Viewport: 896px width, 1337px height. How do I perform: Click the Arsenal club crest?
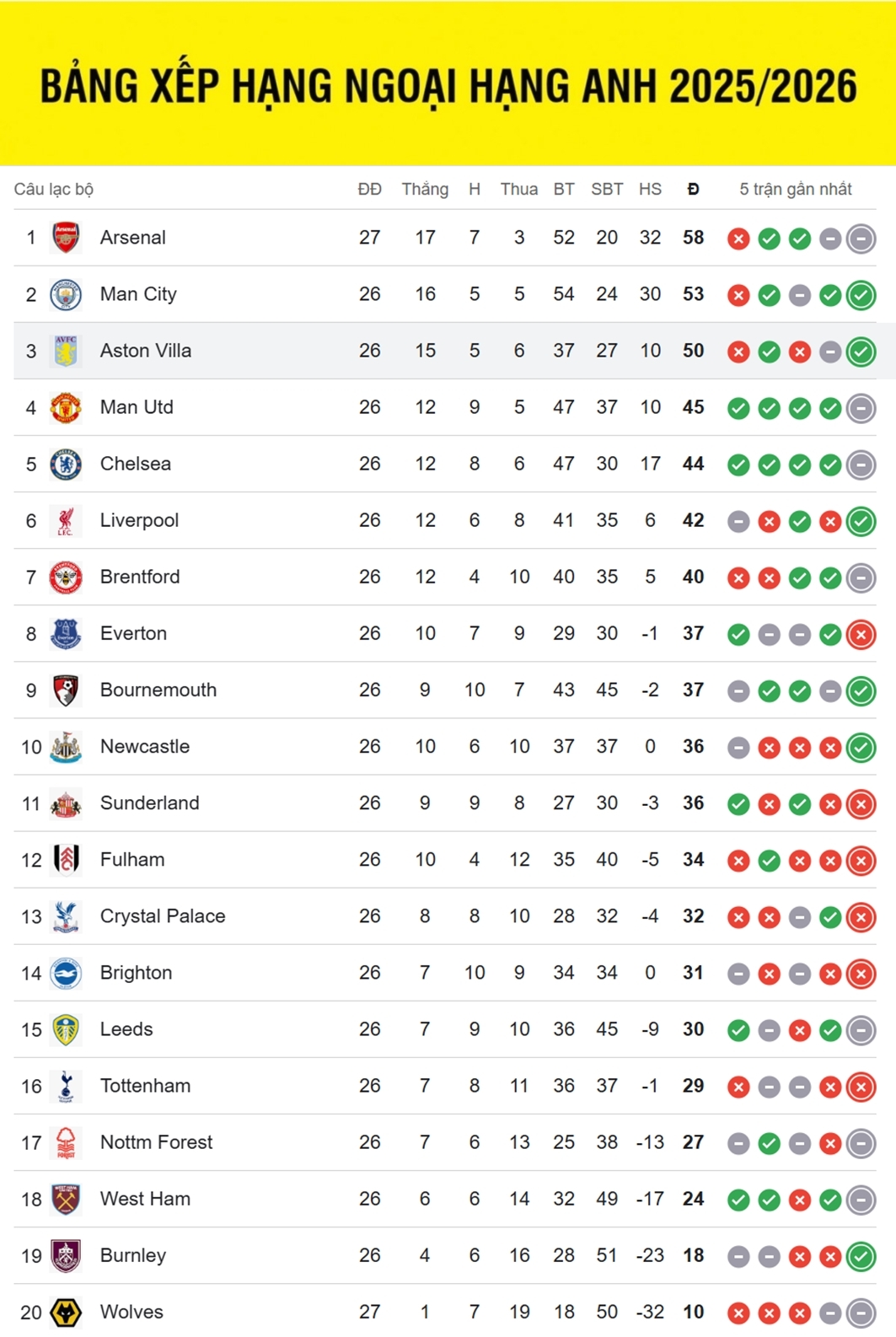pos(66,238)
